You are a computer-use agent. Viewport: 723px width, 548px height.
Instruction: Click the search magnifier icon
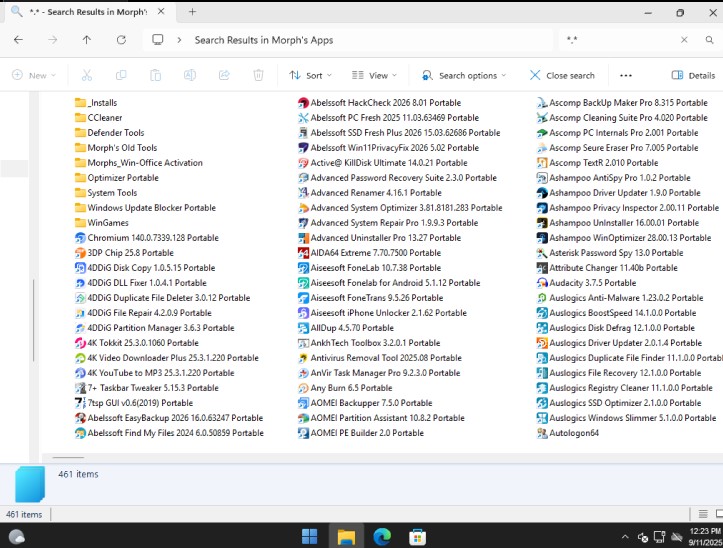pyautogui.click(x=709, y=40)
